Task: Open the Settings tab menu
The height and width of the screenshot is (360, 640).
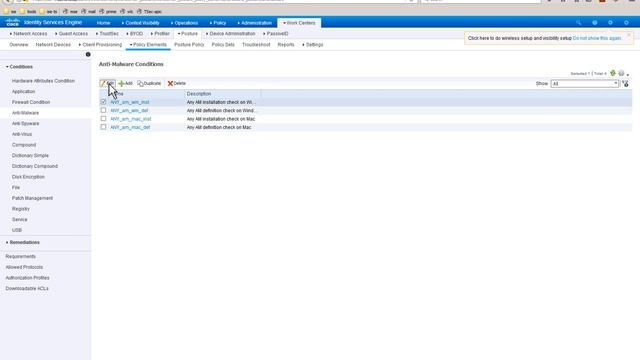Action: tap(313, 44)
